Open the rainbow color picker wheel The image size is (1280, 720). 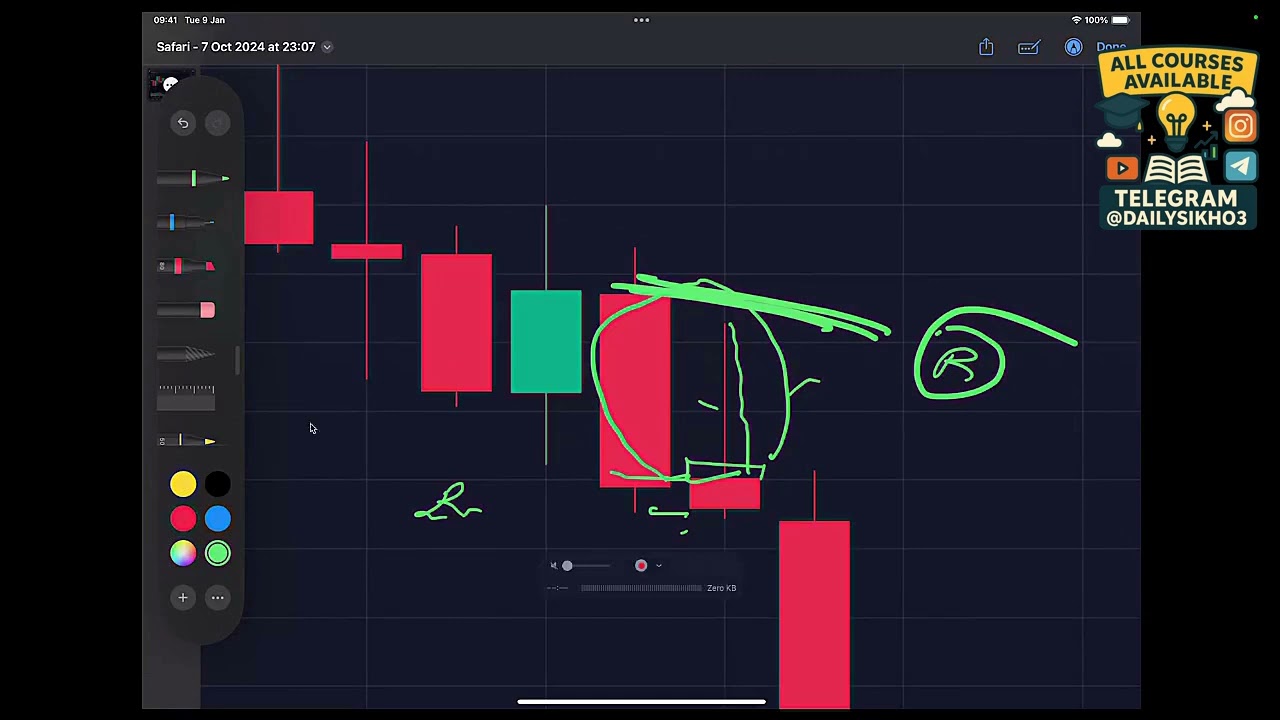(x=183, y=553)
